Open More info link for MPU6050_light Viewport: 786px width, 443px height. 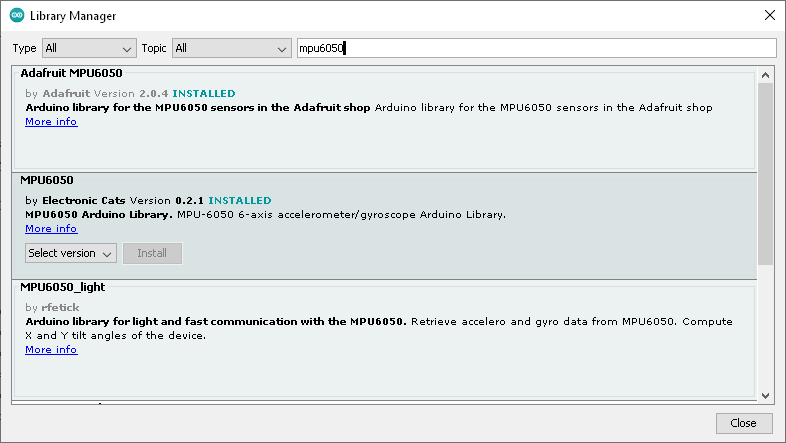coord(51,350)
